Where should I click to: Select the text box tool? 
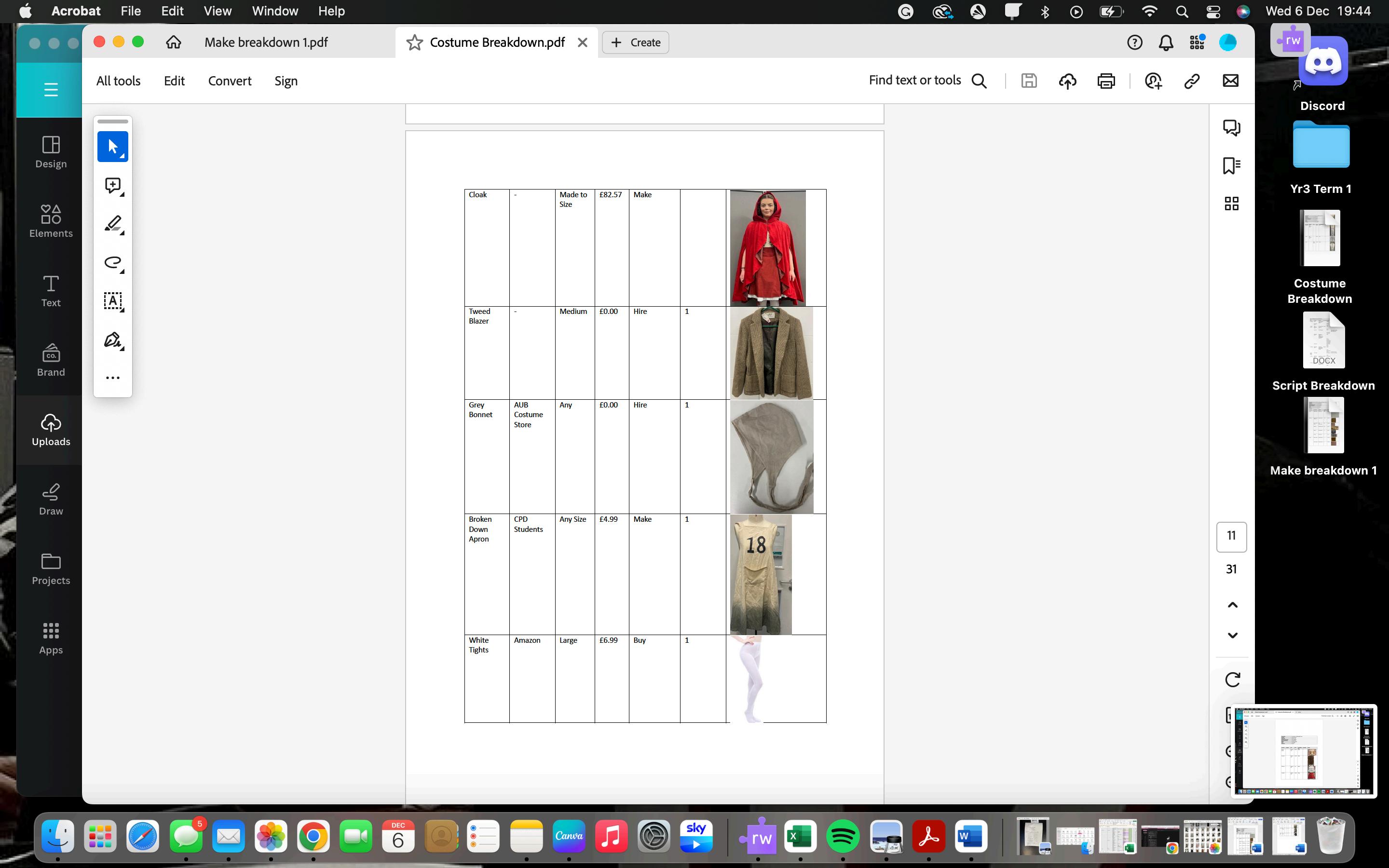coord(112,301)
